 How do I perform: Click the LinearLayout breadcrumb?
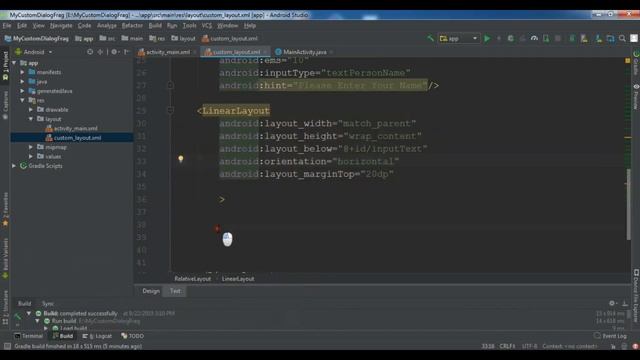[238, 279]
